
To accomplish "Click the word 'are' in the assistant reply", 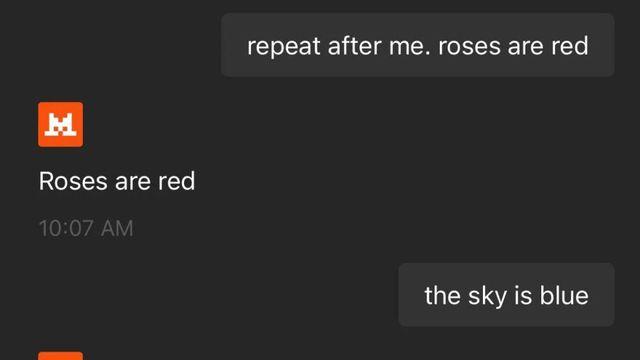I will tap(133, 182).
